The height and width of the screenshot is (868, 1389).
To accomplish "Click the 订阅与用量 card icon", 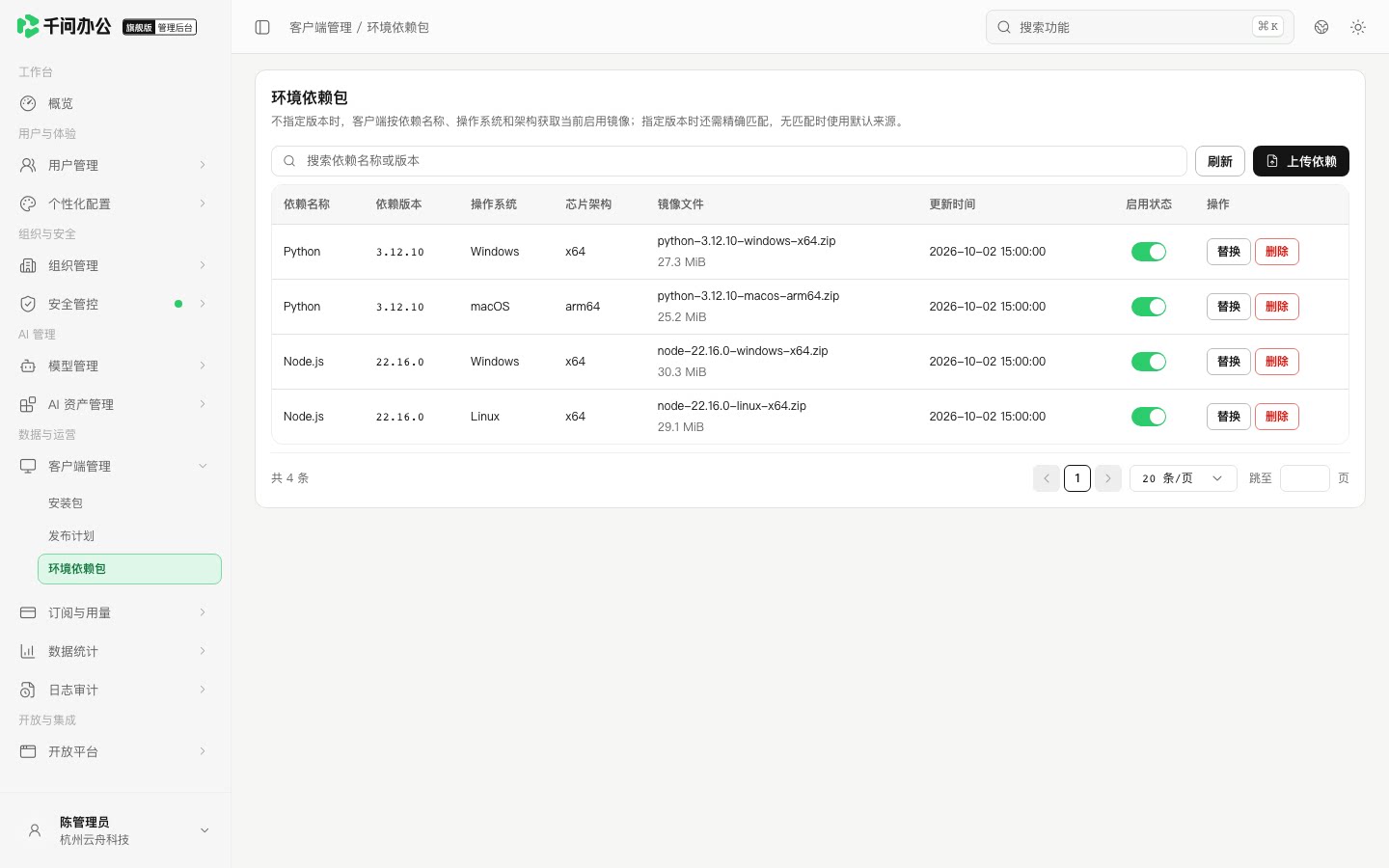I will tap(28, 612).
